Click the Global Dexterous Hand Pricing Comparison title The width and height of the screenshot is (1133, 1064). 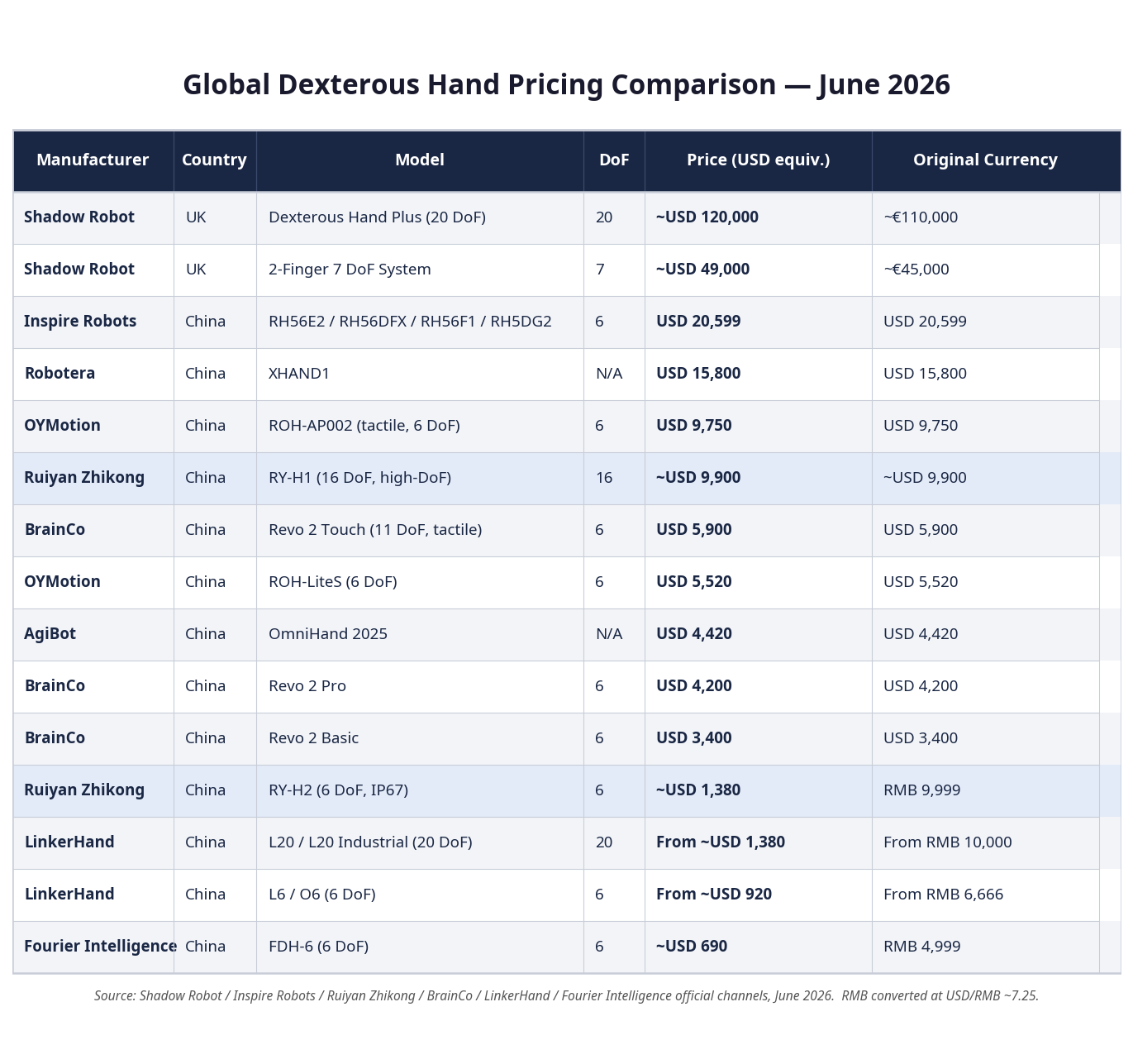pos(566,85)
